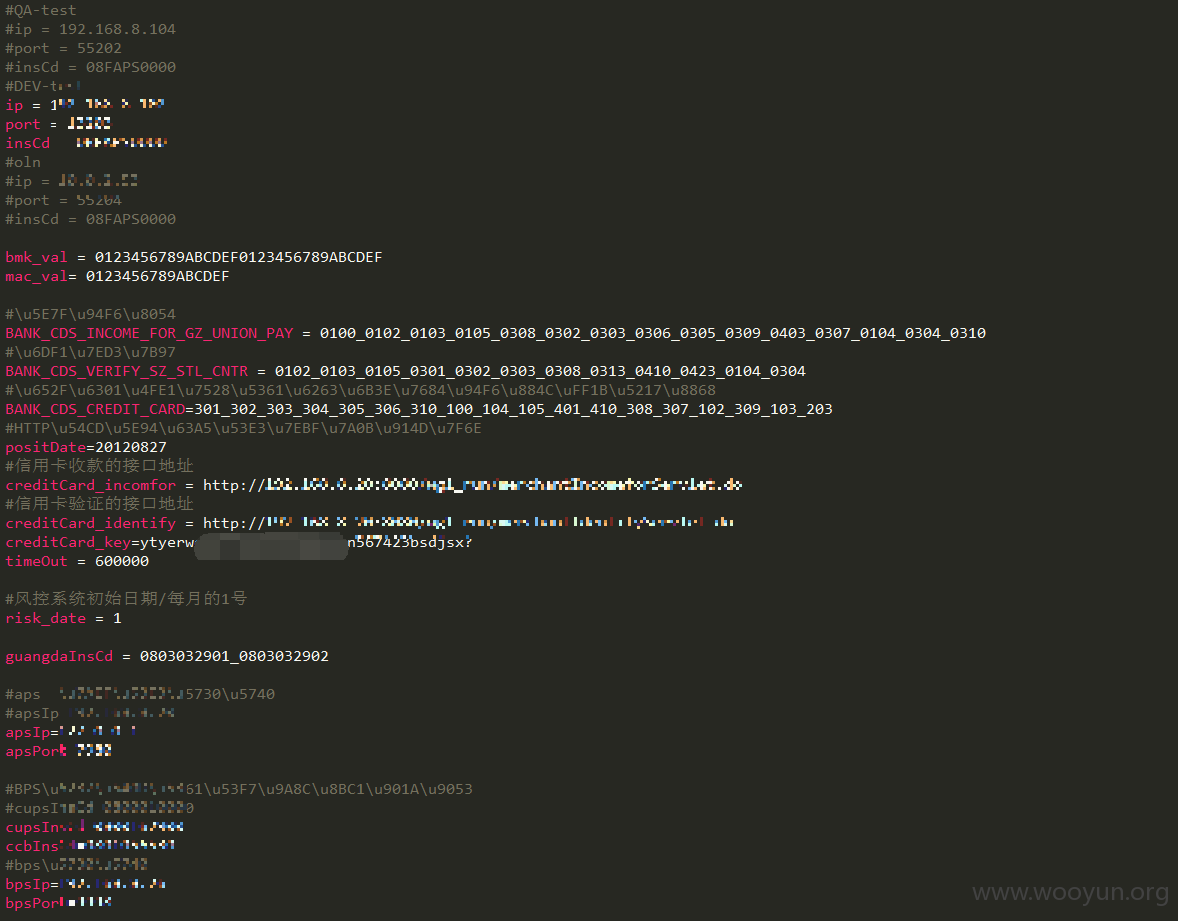Image resolution: width=1178 pixels, height=921 pixels.
Task: Click the mac_val value 0123456789ABCDEF
Action: click(x=157, y=276)
